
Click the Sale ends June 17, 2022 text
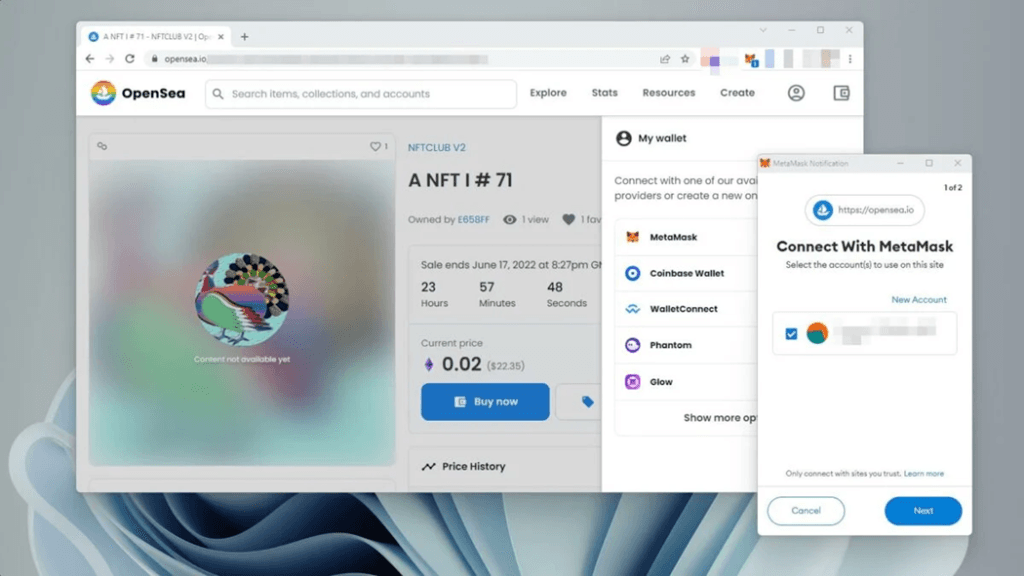pos(511,264)
